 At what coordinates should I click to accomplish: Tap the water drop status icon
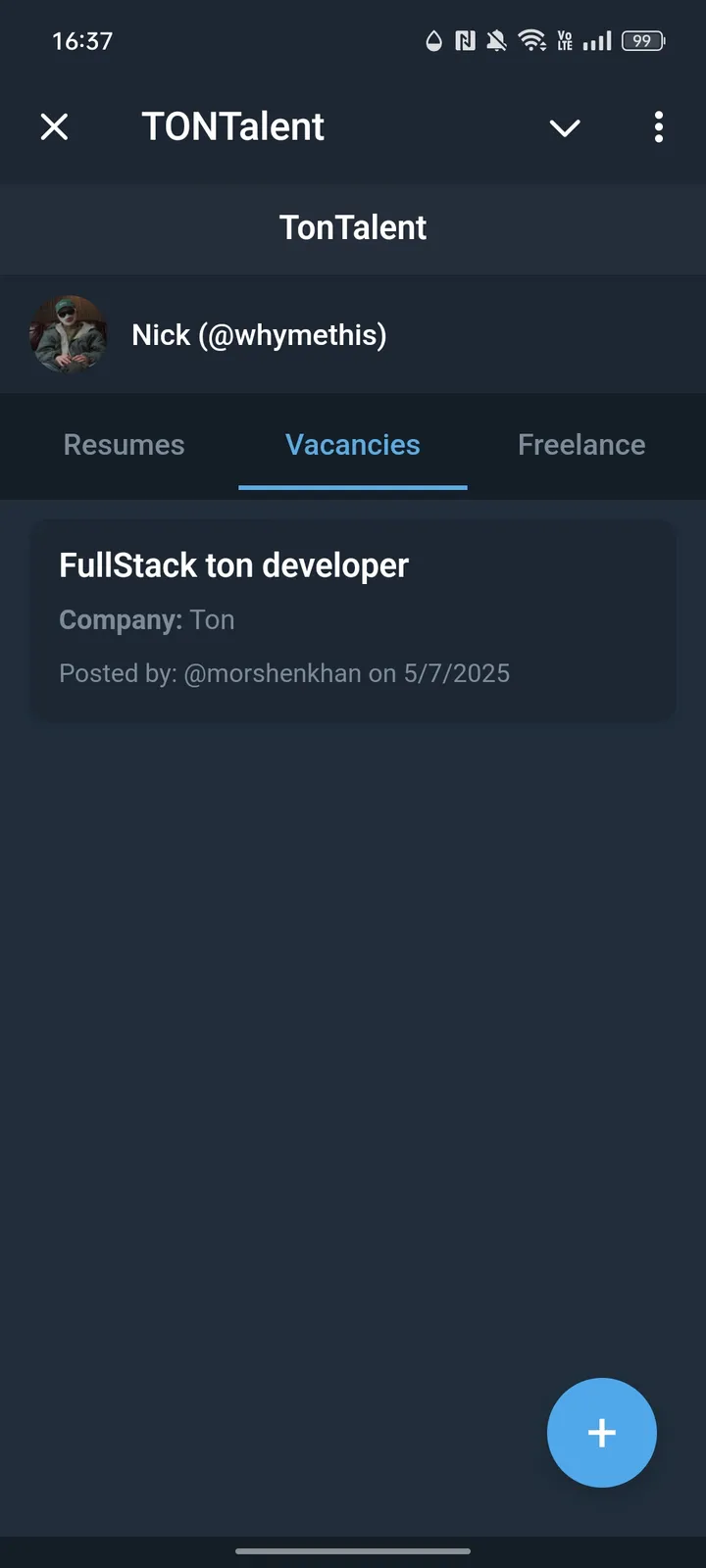pos(432,41)
